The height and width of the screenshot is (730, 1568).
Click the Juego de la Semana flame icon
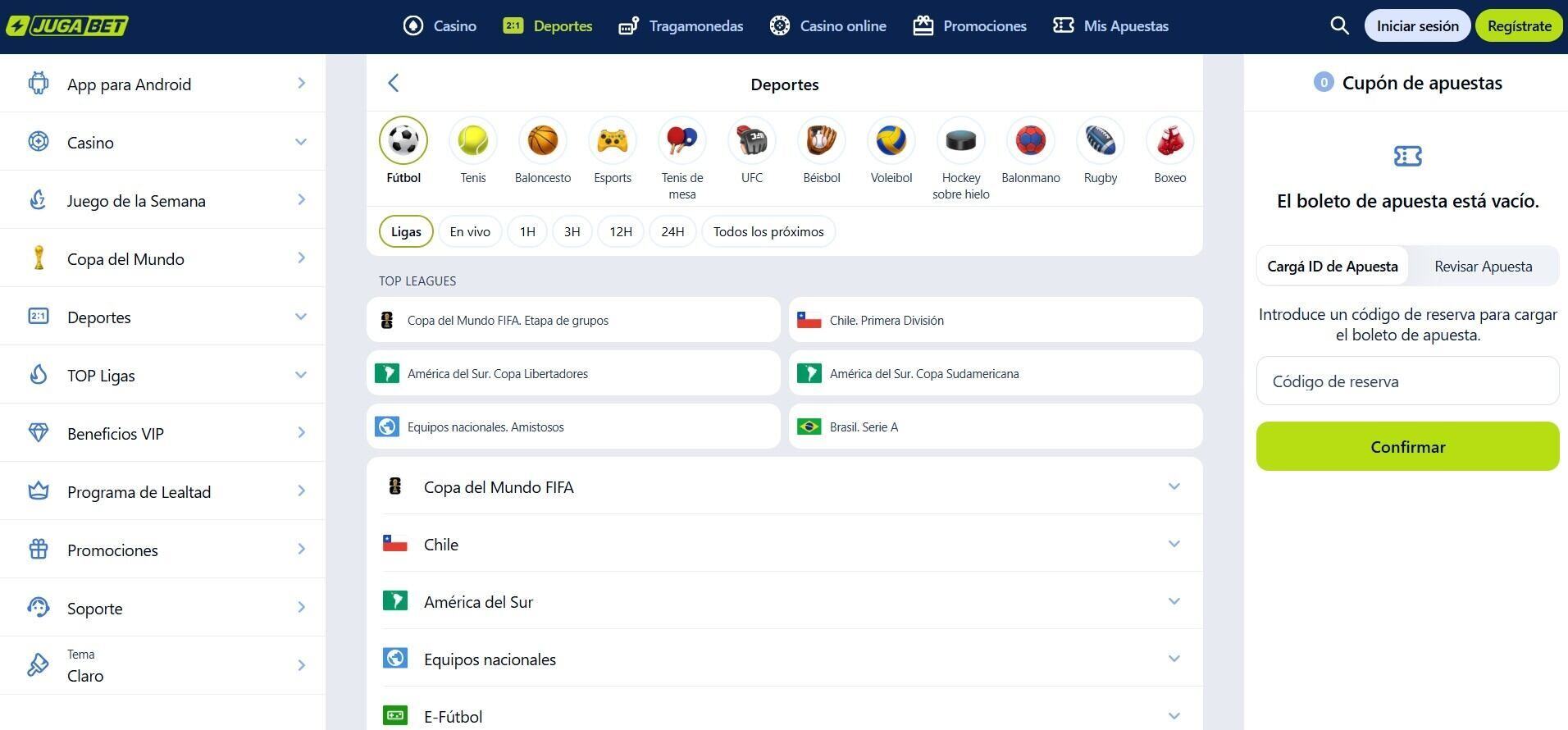pyautogui.click(x=39, y=200)
